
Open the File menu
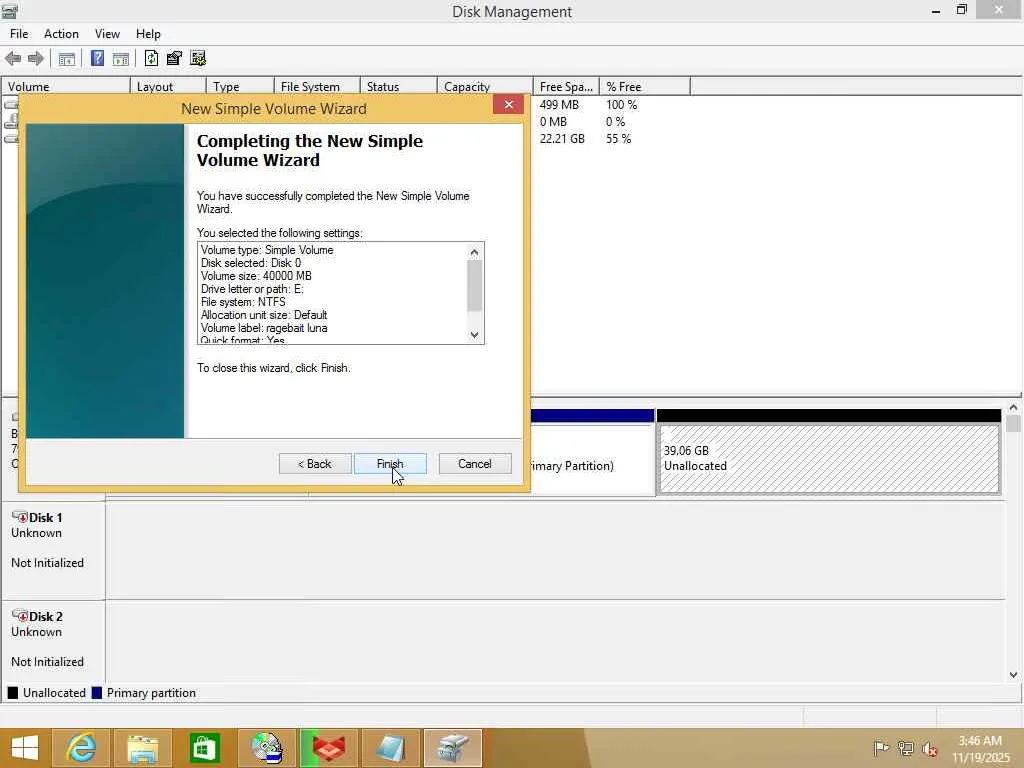click(x=19, y=34)
